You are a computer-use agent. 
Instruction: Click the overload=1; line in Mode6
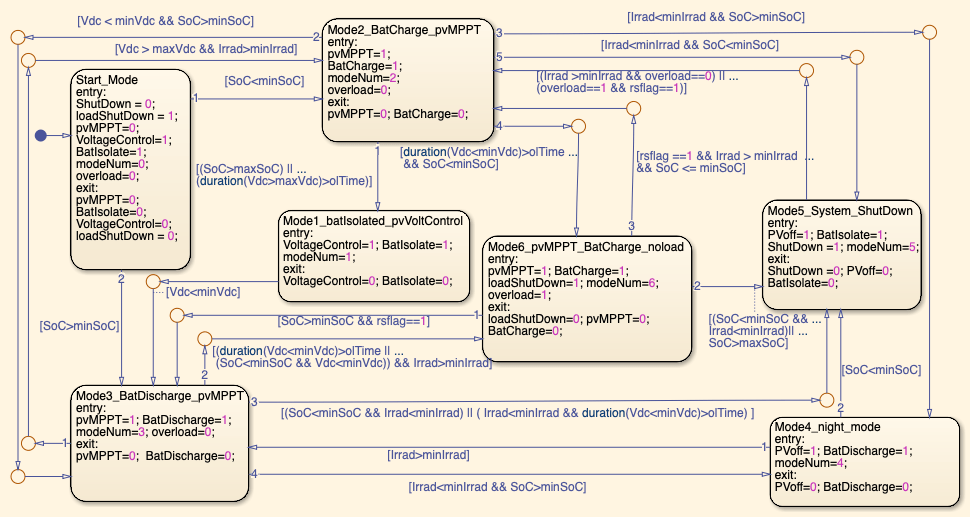click(x=518, y=295)
